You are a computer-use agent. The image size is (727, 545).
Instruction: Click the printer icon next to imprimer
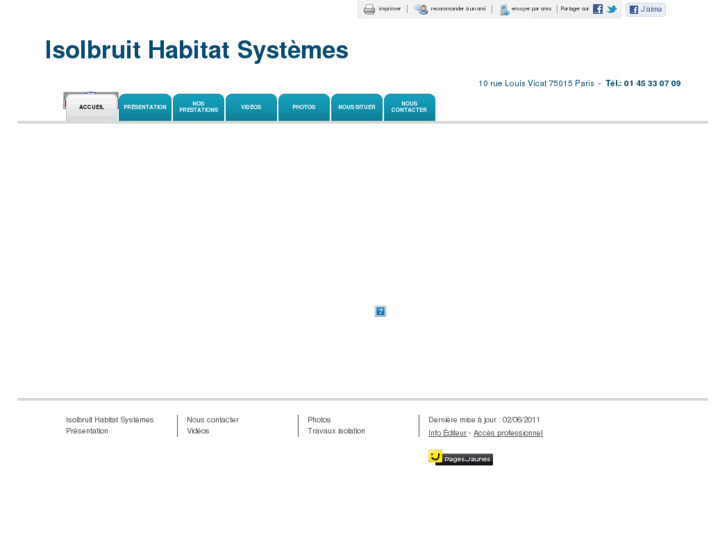click(369, 9)
